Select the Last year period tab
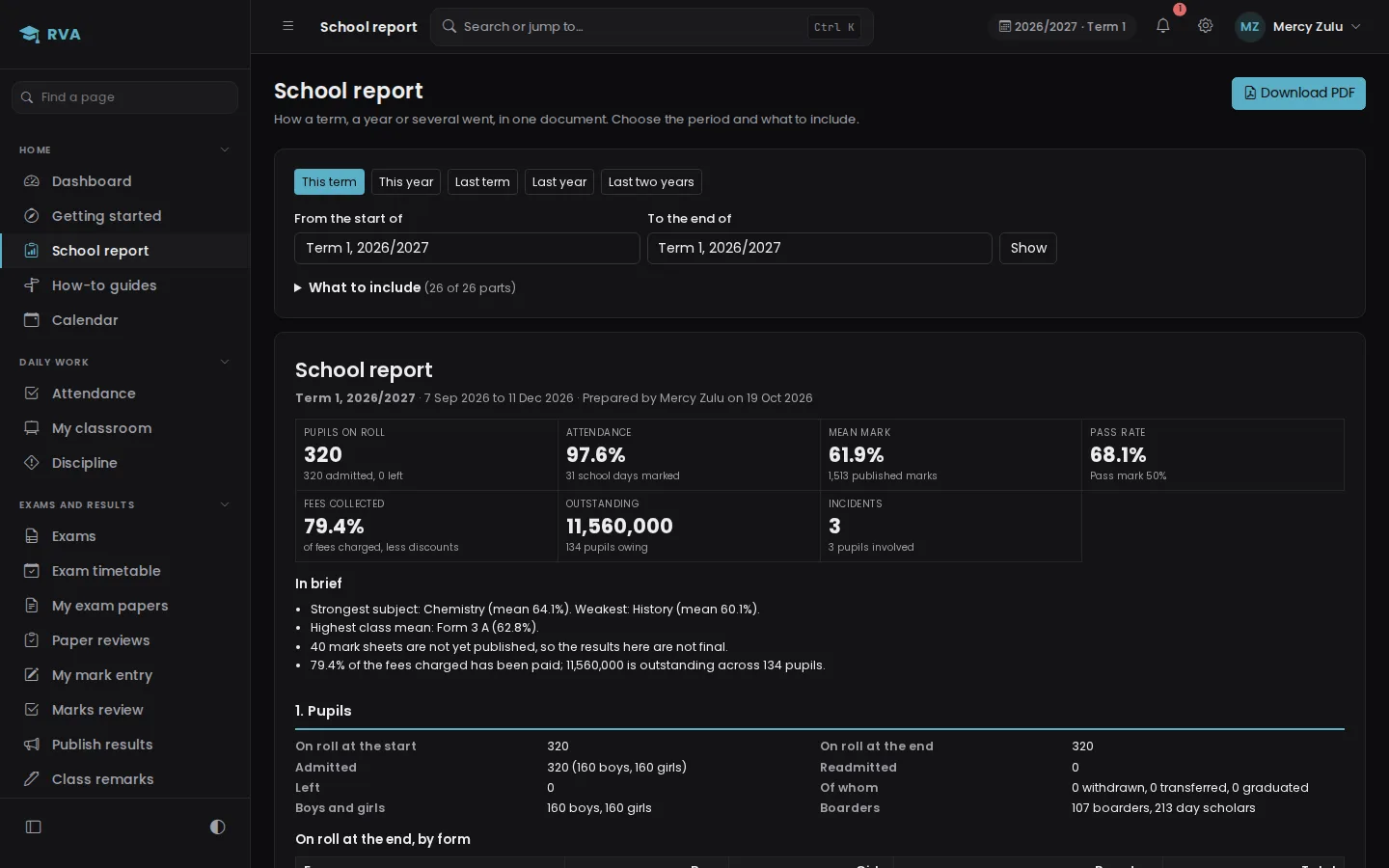Image resolution: width=1389 pixels, height=868 pixels. [x=559, y=182]
